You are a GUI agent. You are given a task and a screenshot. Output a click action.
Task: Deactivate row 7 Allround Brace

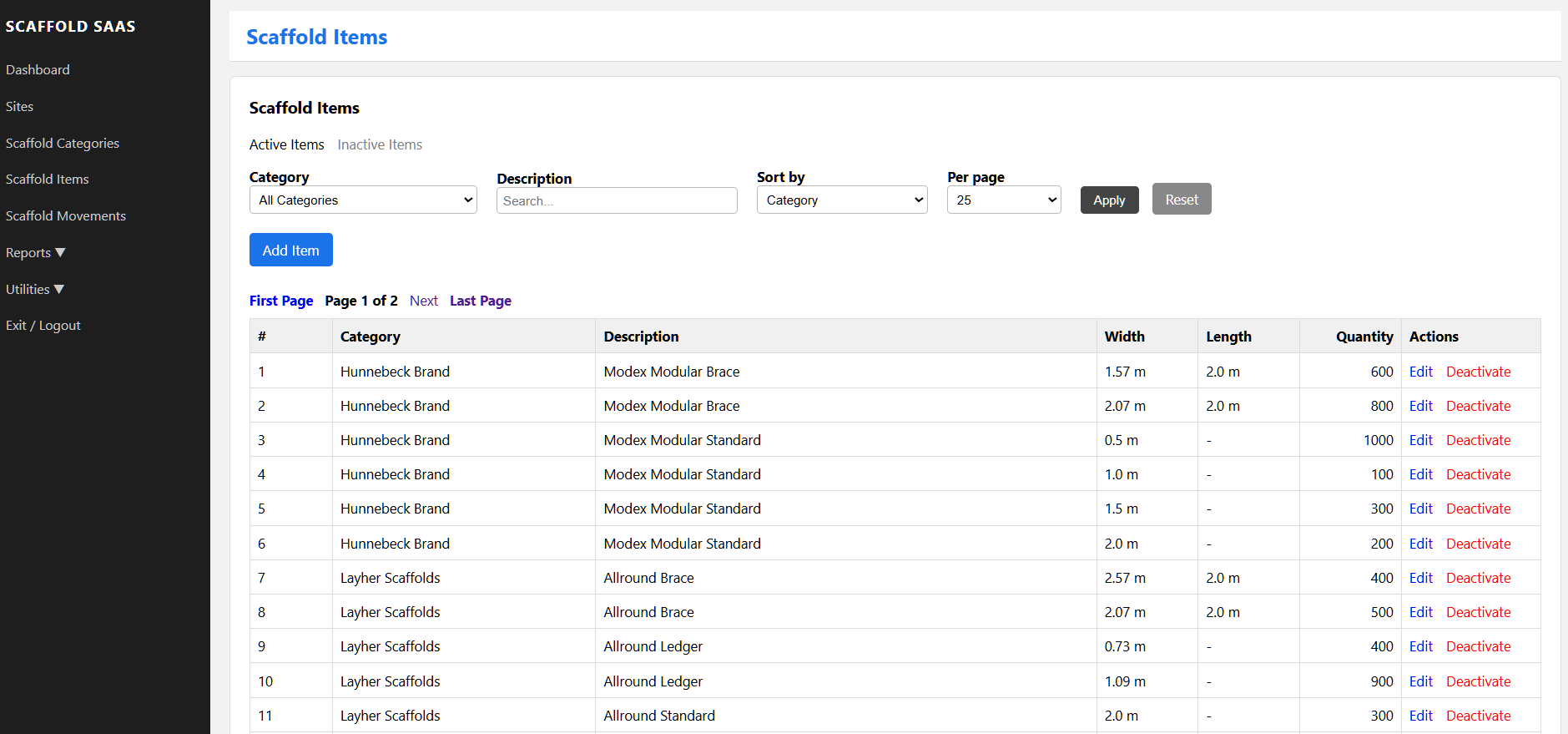[x=1478, y=579]
